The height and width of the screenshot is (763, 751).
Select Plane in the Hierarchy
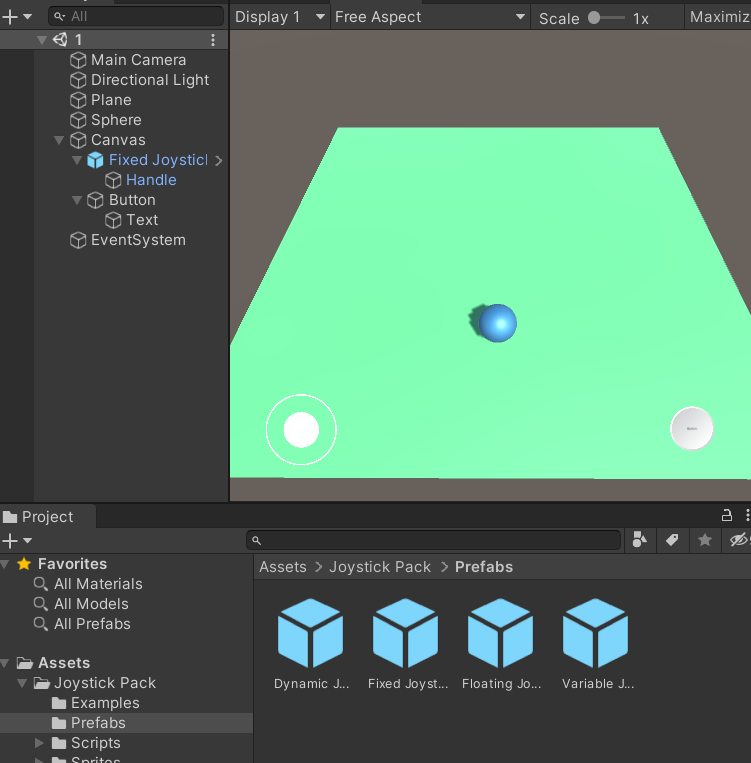[x=111, y=100]
